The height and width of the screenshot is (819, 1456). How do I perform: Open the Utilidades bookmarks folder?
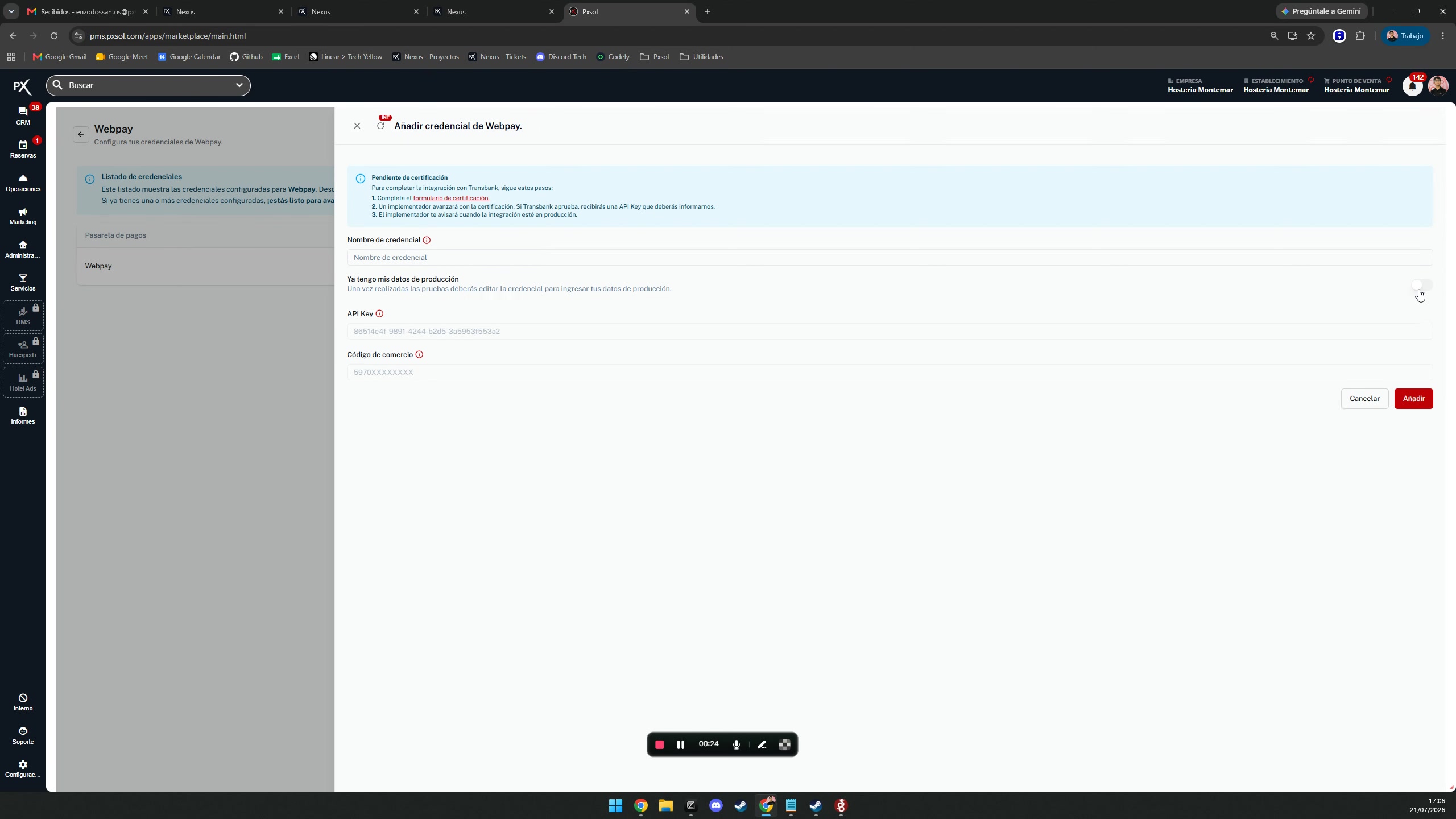pyautogui.click(x=701, y=57)
